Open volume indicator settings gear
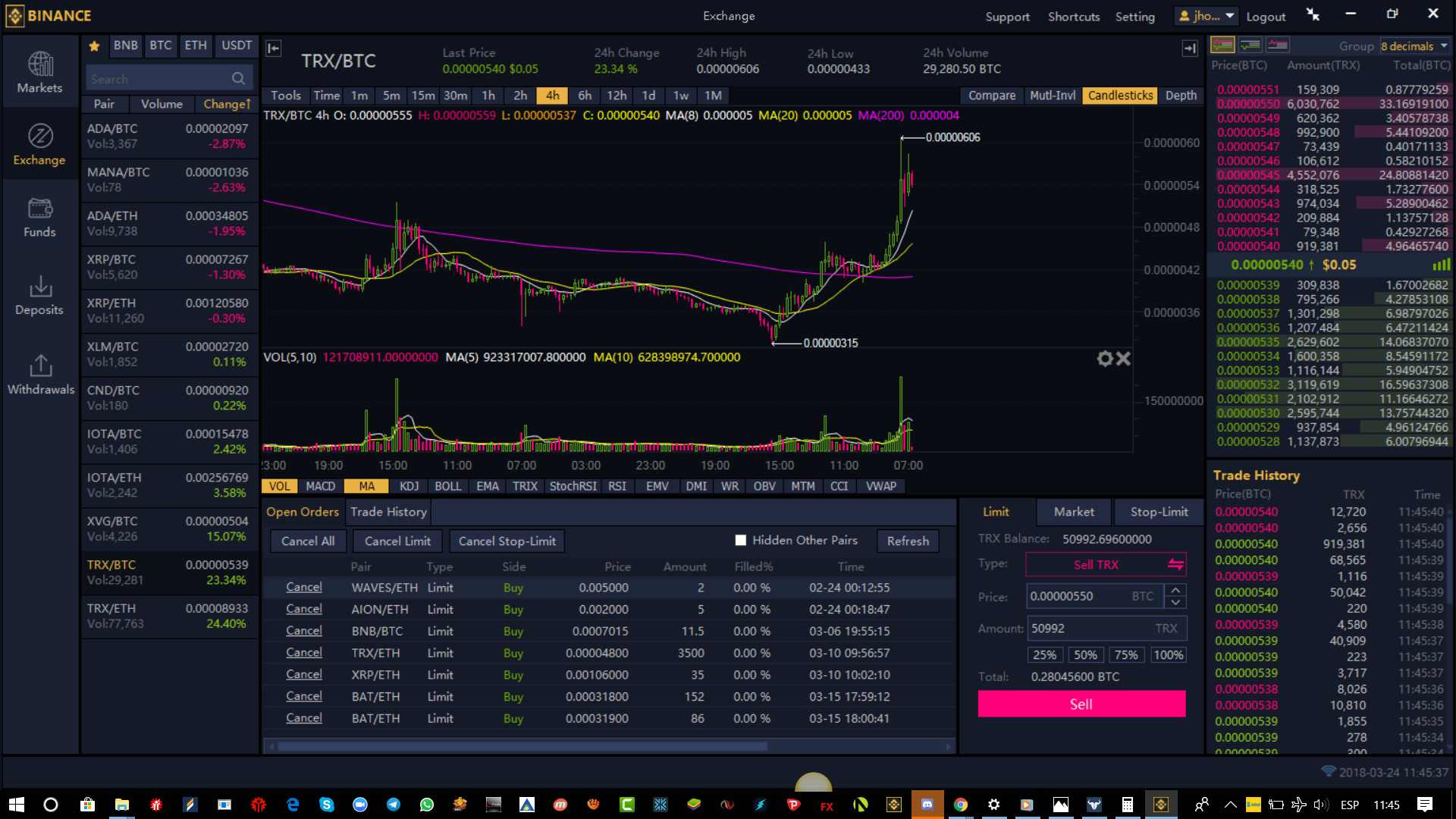The width and height of the screenshot is (1456, 819). (x=1104, y=359)
